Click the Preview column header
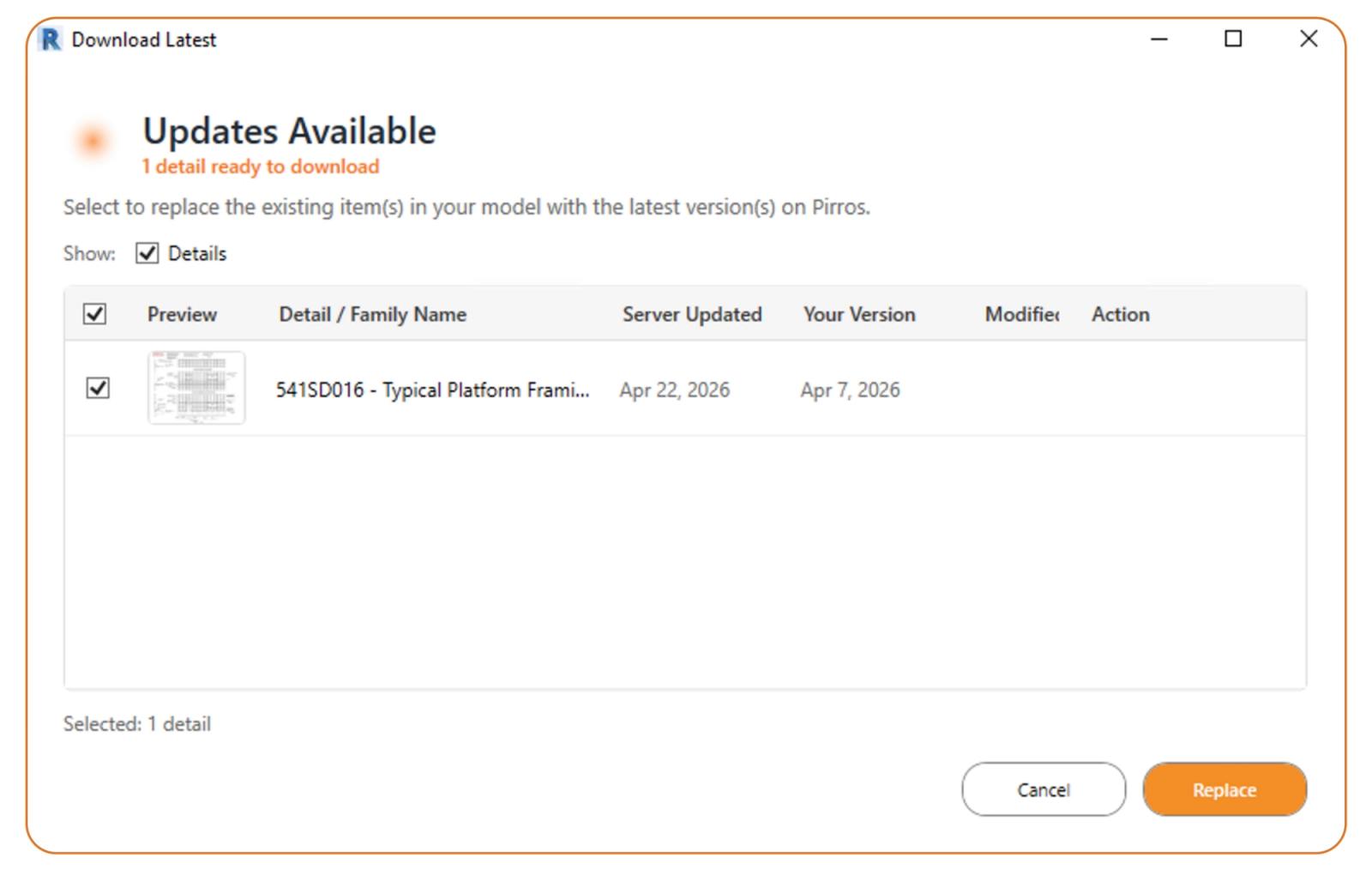1372x870 pixels. pyautogui.click(x=182, y=315)
